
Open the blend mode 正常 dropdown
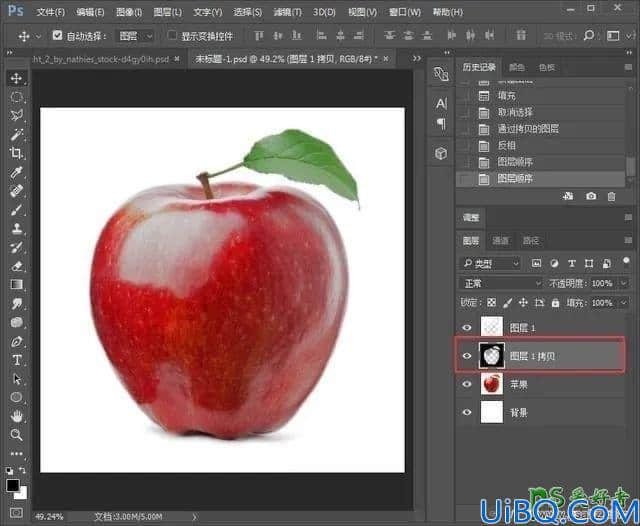[501, 283]
